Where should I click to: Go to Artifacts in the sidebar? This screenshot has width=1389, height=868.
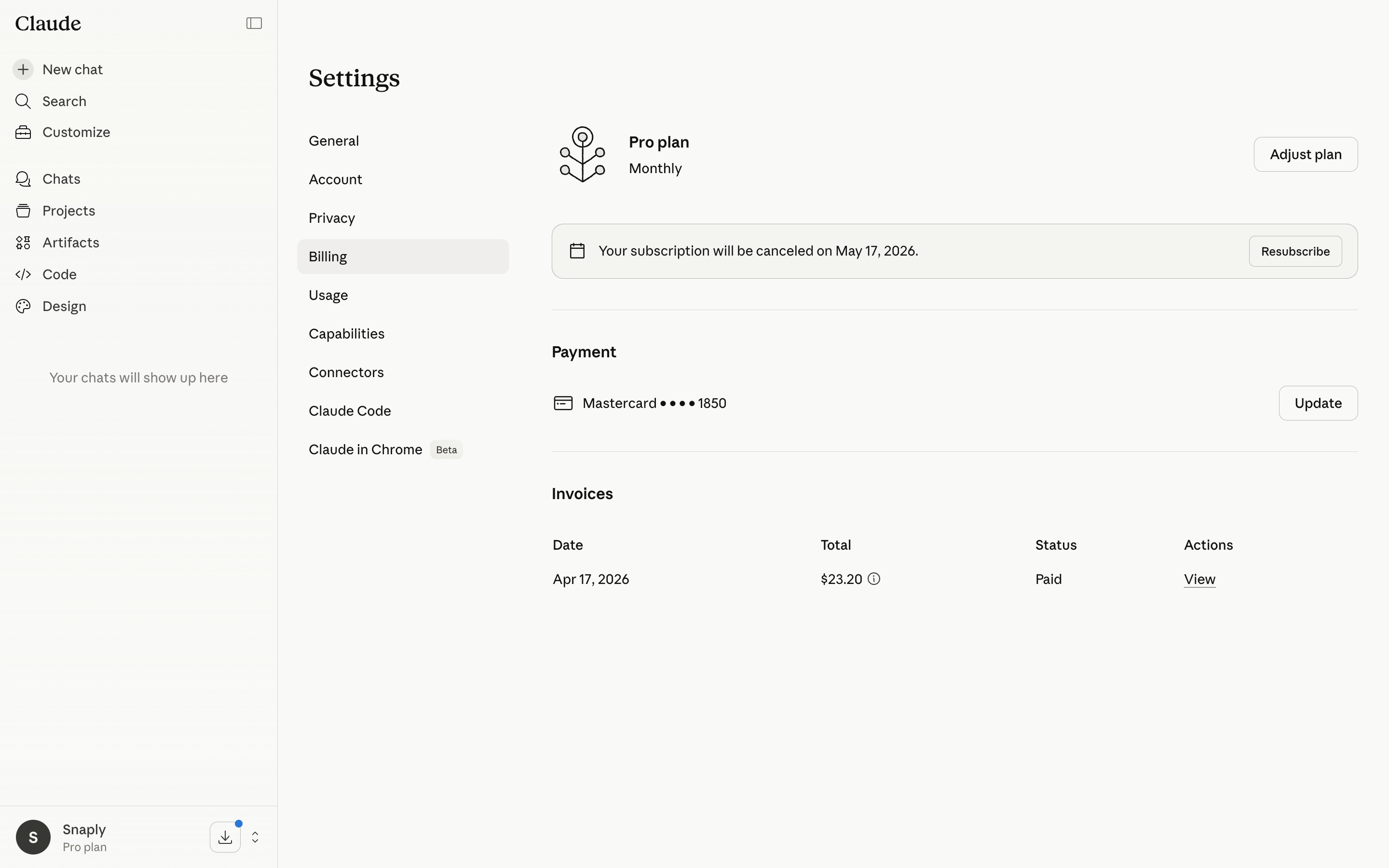tap(70, 243)
